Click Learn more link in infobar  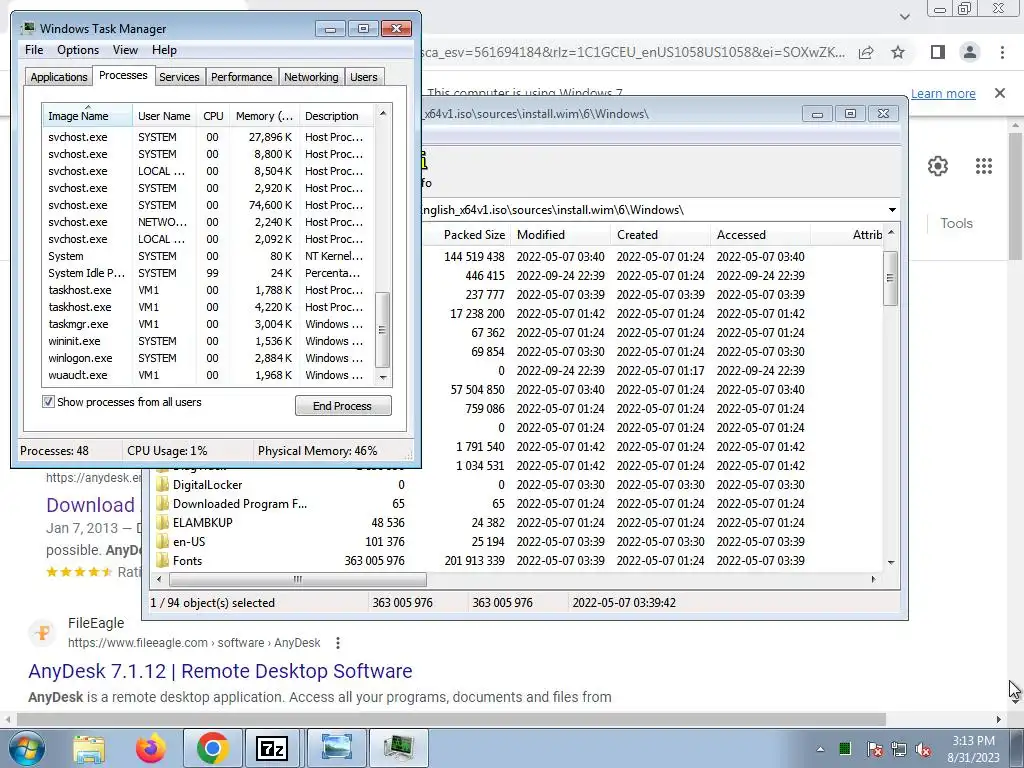point(943,93)
